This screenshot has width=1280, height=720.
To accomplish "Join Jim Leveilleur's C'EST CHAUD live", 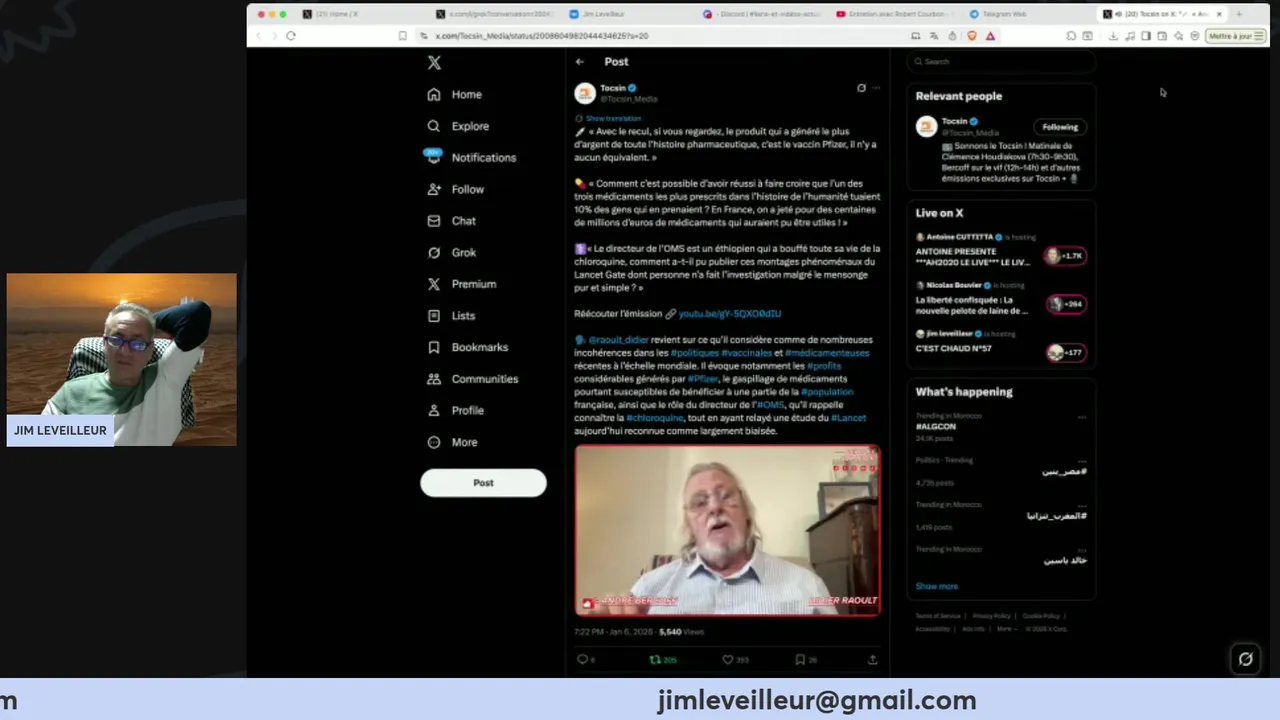I will point(1066,352).
